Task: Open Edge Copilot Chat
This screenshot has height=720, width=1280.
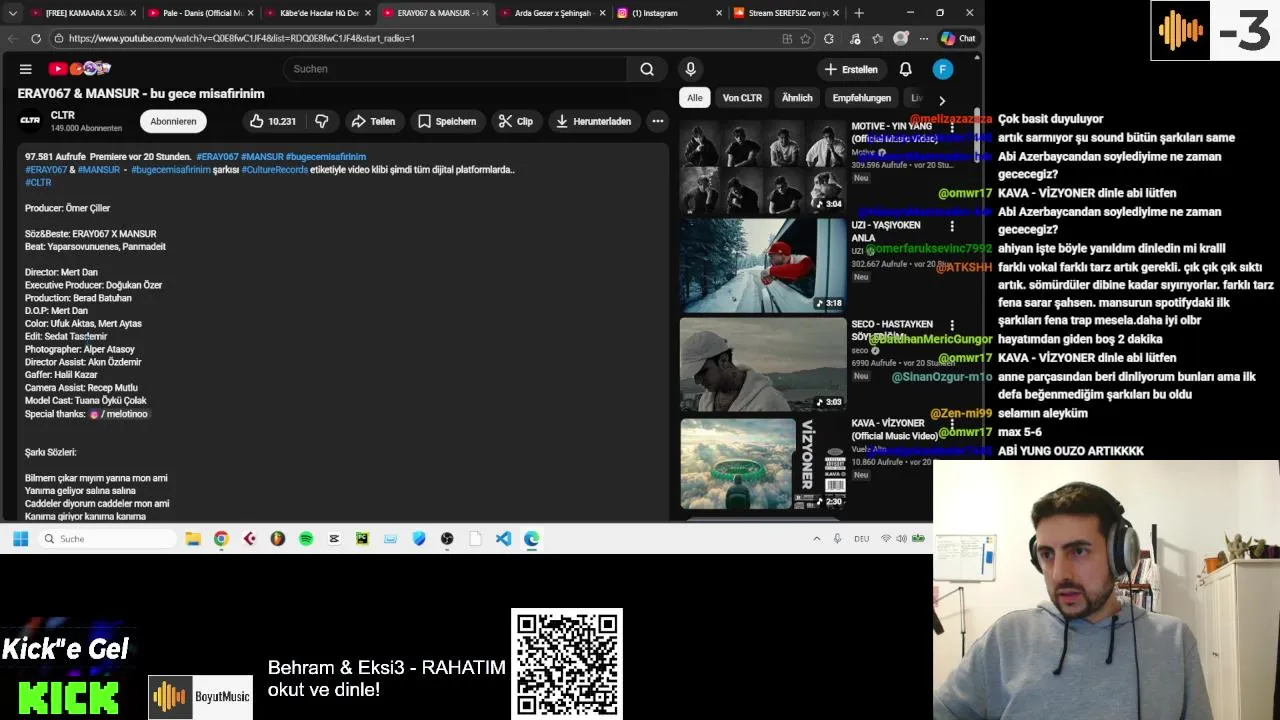Action: click(958, 38)
